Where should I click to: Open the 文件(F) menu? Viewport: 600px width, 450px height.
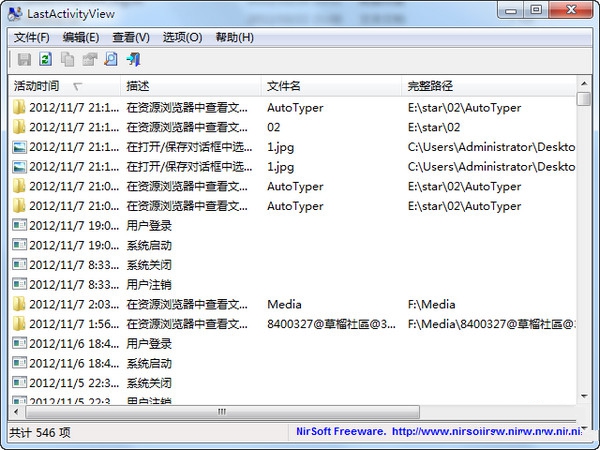(x=32, y=38)
